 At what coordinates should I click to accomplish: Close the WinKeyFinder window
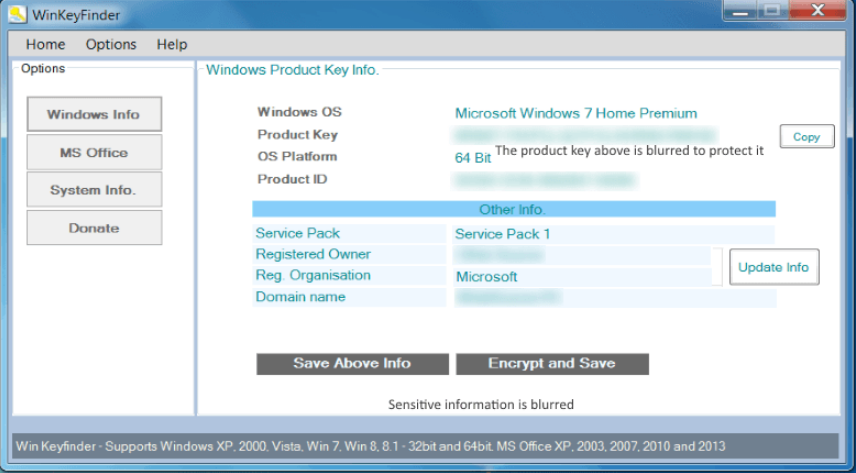[x=817, y=11]
